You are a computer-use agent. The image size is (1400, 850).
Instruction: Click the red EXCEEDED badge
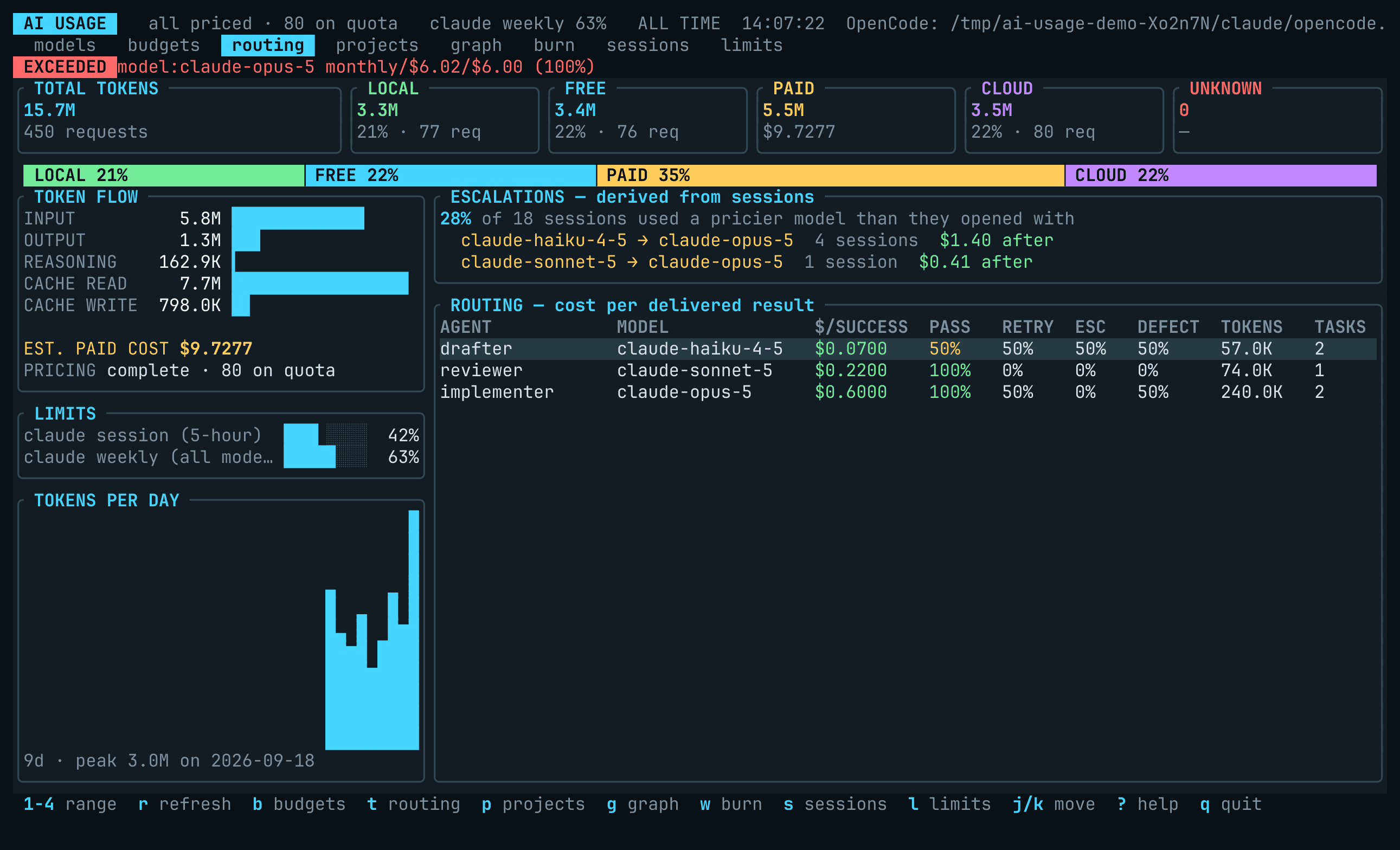(65, 67)
